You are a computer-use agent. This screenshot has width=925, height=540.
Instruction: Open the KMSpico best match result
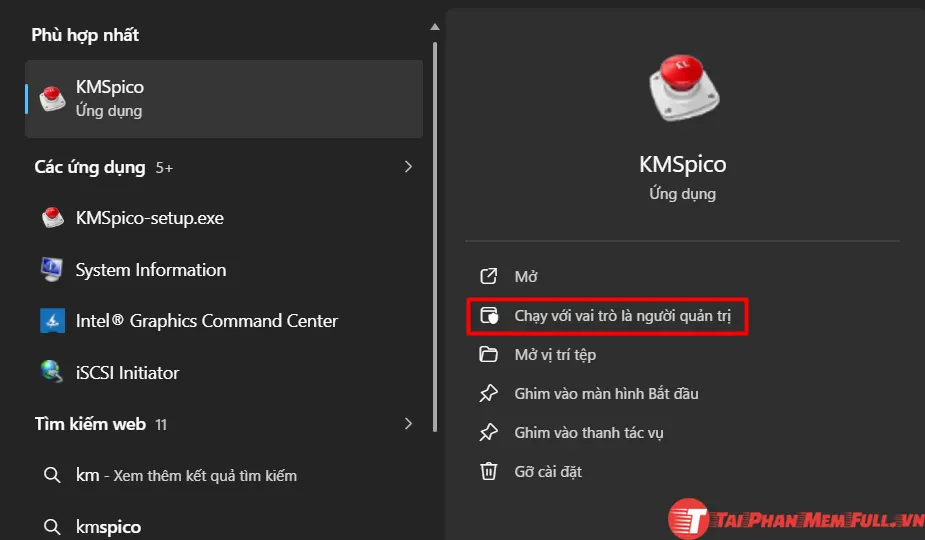224,99
